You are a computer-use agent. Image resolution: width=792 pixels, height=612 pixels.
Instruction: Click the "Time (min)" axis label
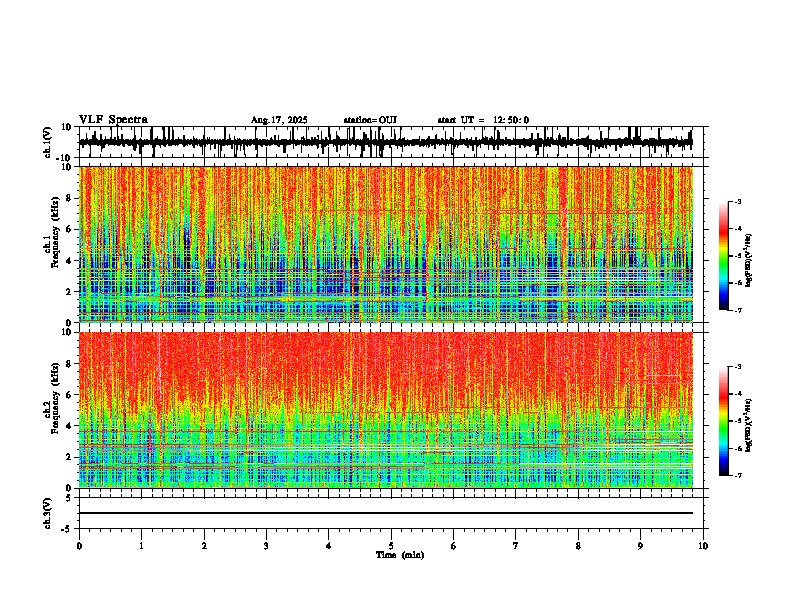point(400,555)
